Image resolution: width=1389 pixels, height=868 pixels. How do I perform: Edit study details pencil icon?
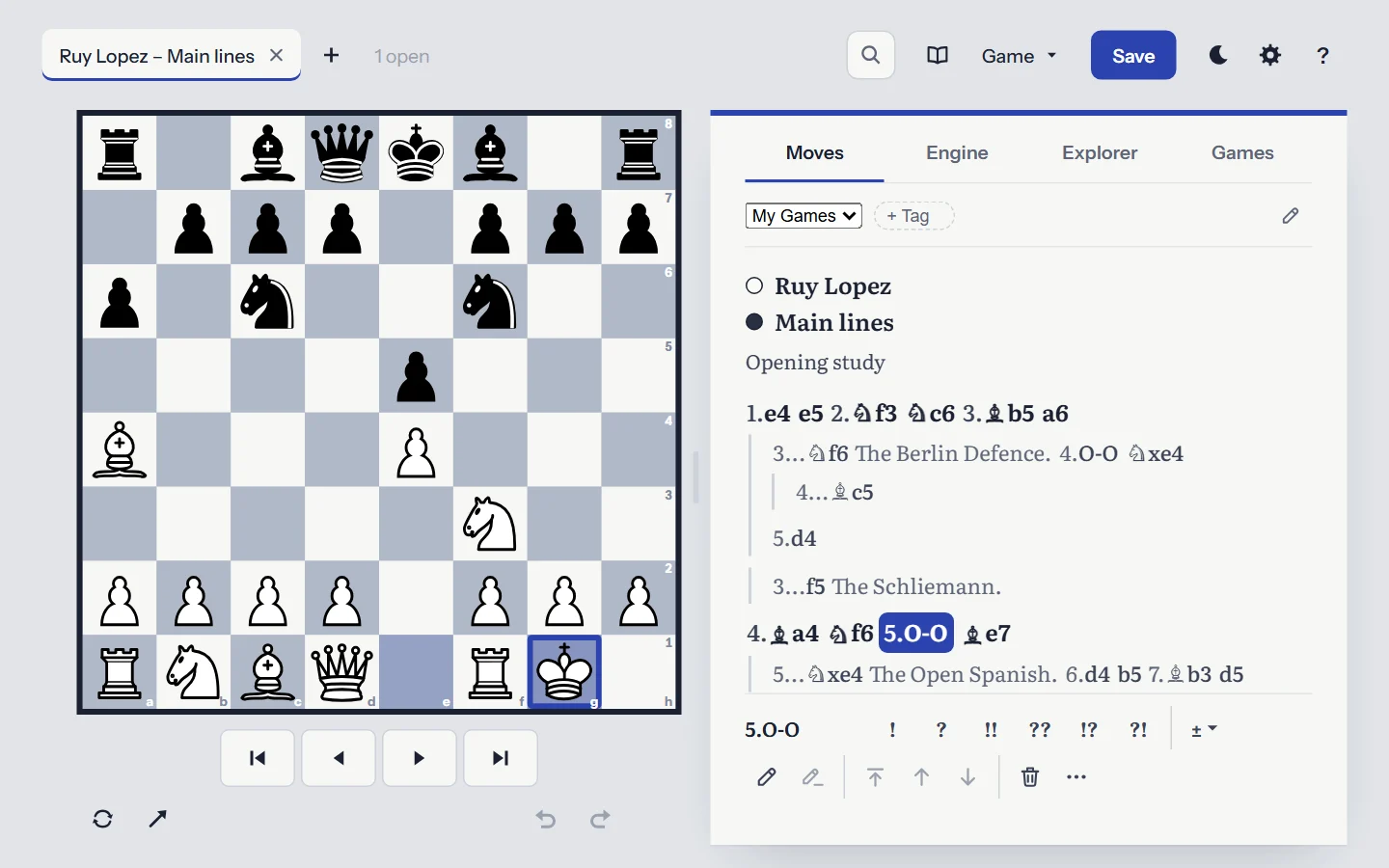(x=1291, y=215)
